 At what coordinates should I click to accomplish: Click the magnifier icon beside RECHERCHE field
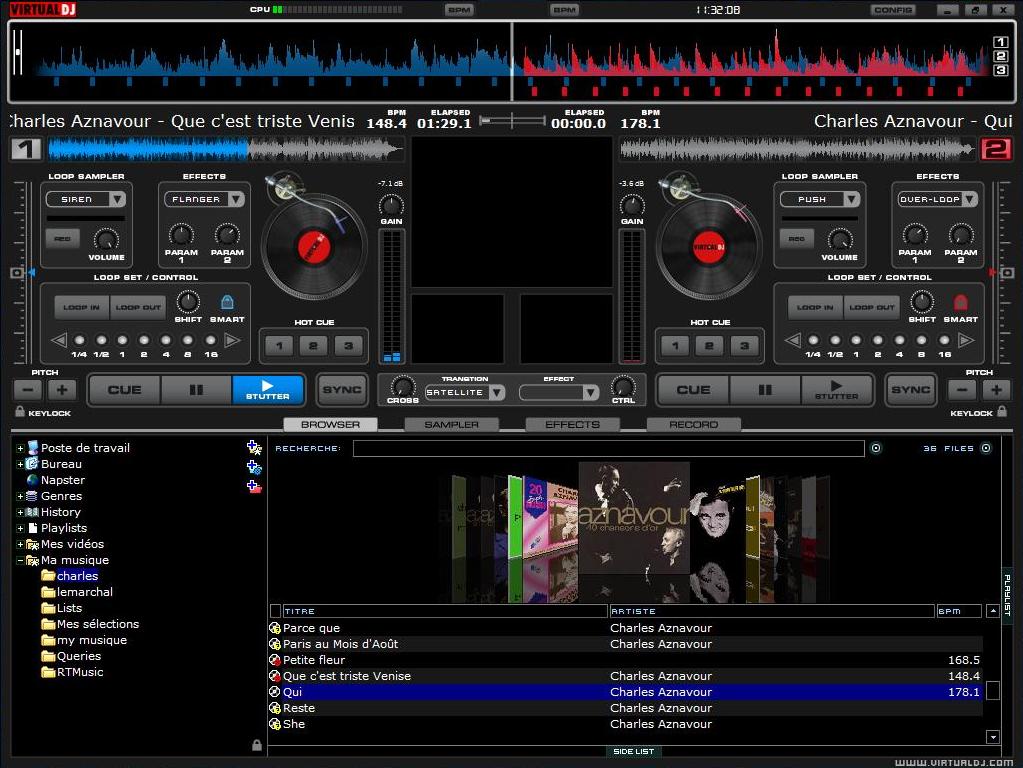coord(875,448)
